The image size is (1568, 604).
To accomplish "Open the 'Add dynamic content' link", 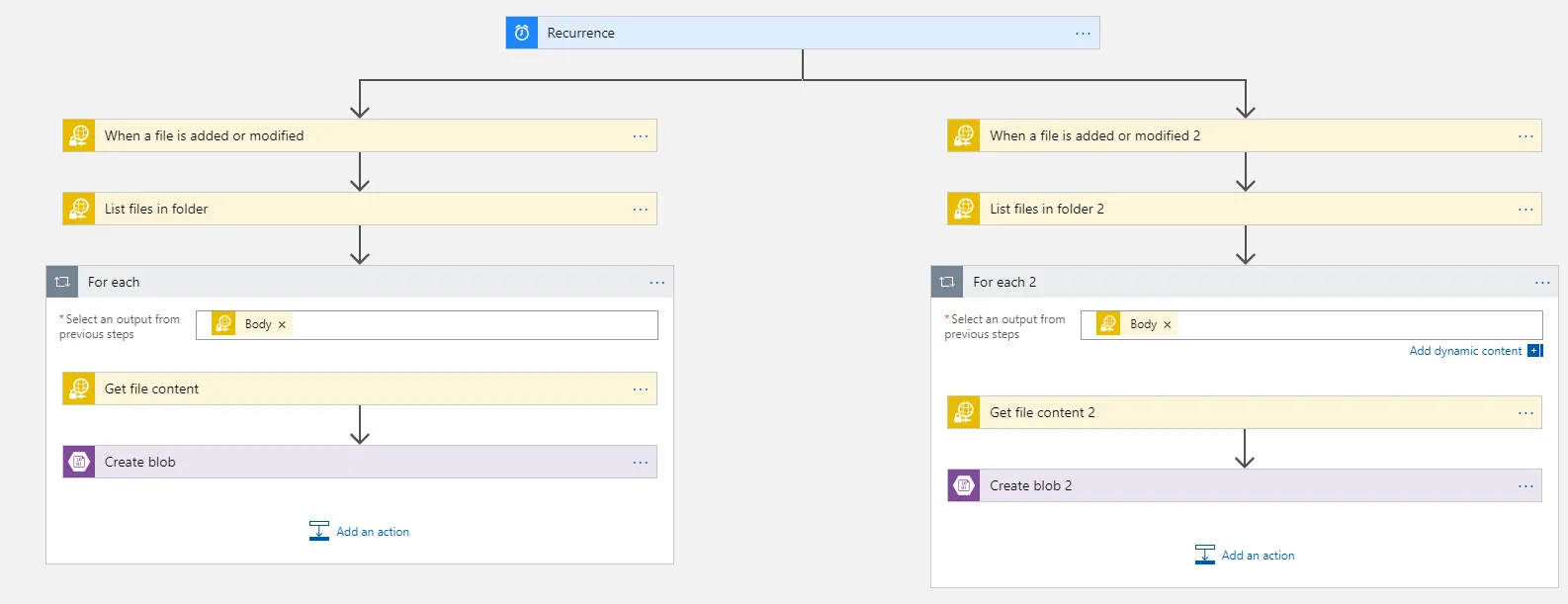I will 1465,351.
